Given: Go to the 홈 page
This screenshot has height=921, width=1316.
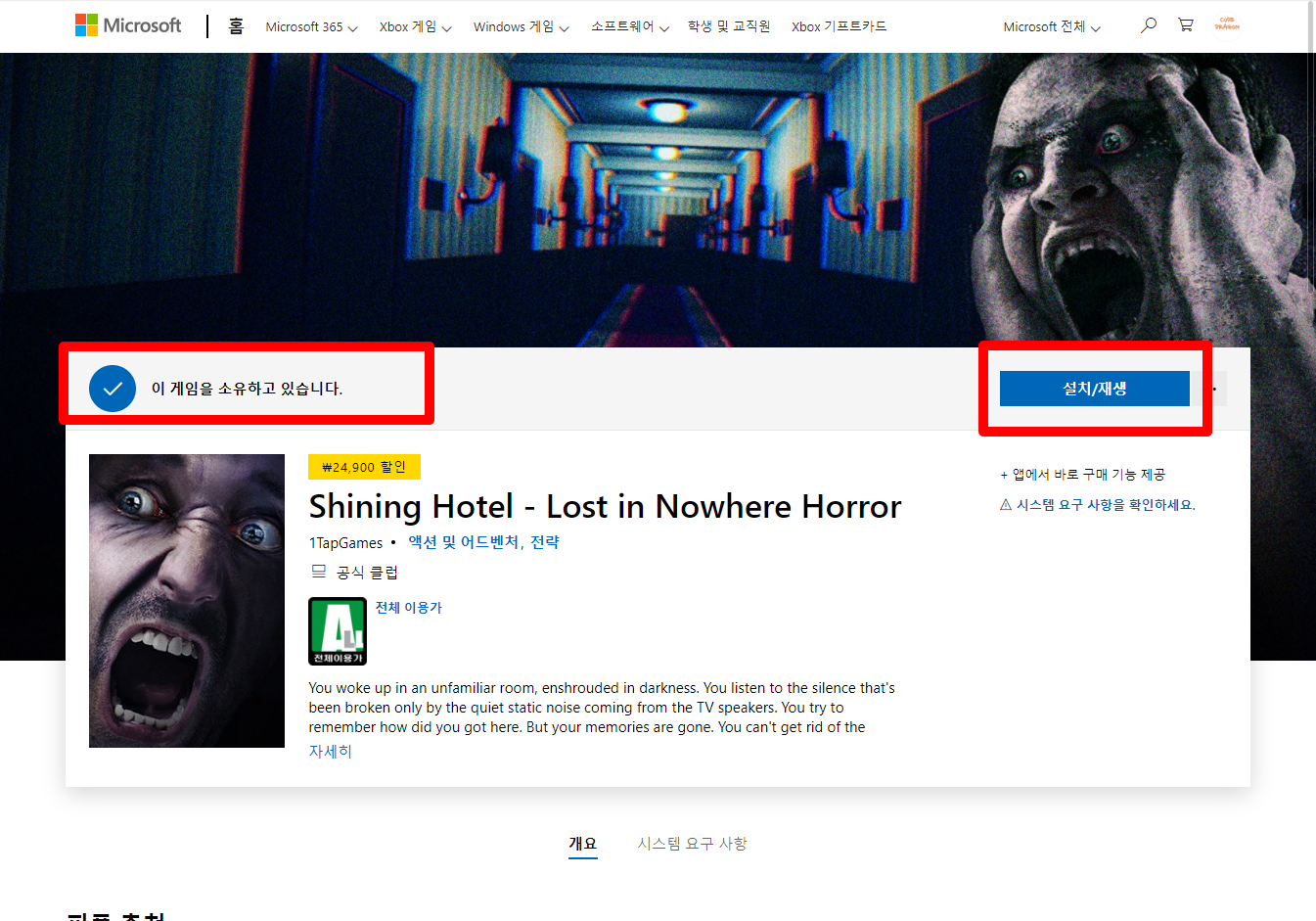Looking at the screenshot, I should click(236, 26).
